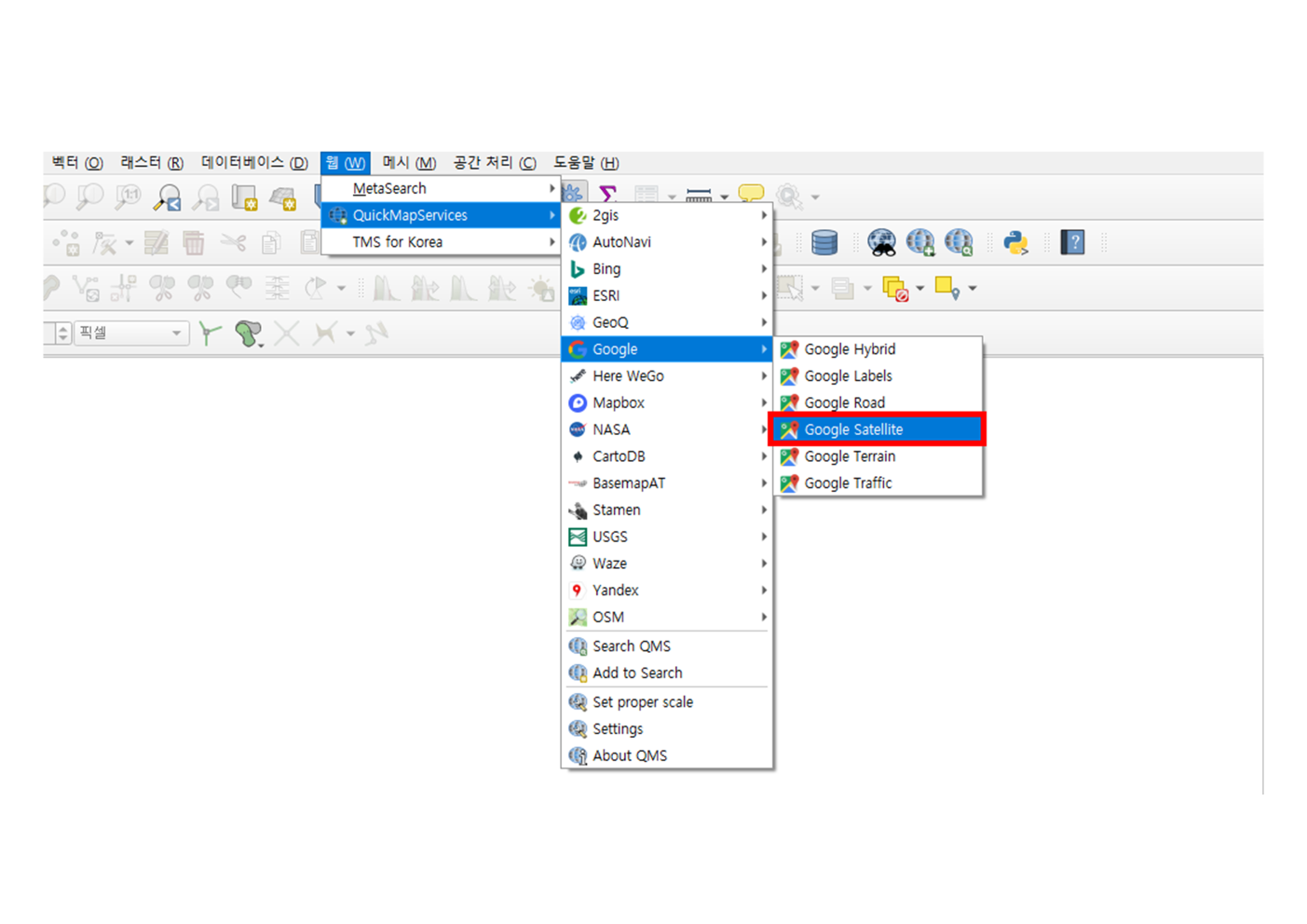This screenshot has width=1307, height=924.
Task: Open the Python console icon
Action: 1015,243
